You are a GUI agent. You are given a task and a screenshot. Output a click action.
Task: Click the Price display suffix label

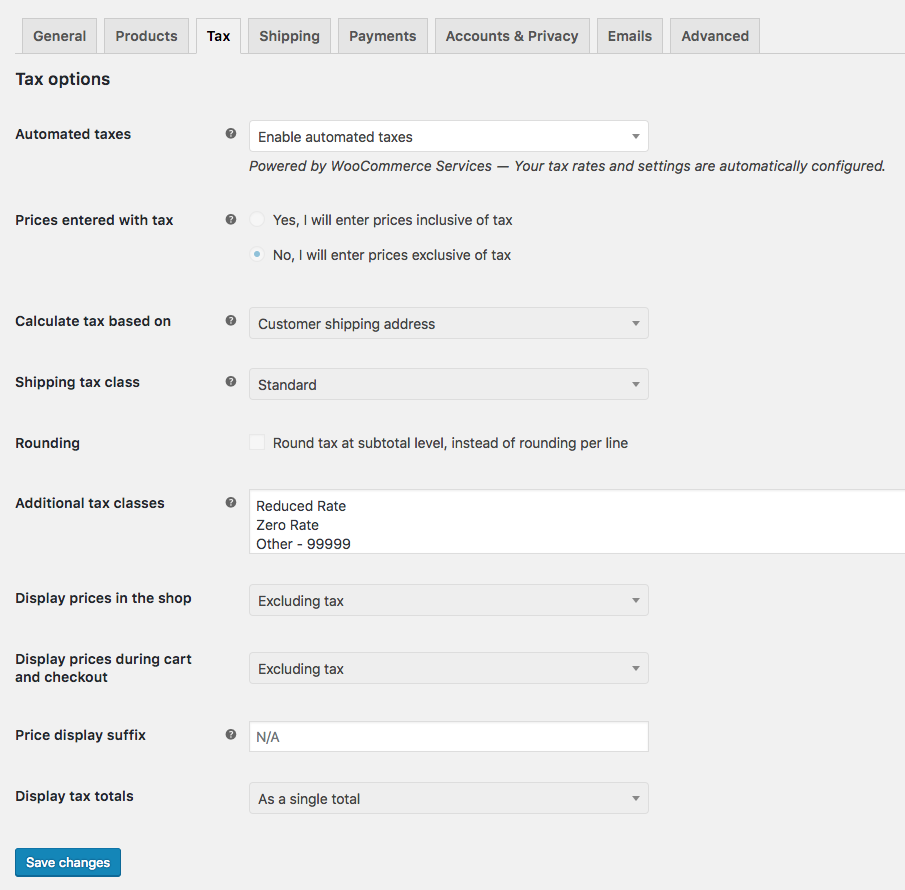click(x=80, y=735)
